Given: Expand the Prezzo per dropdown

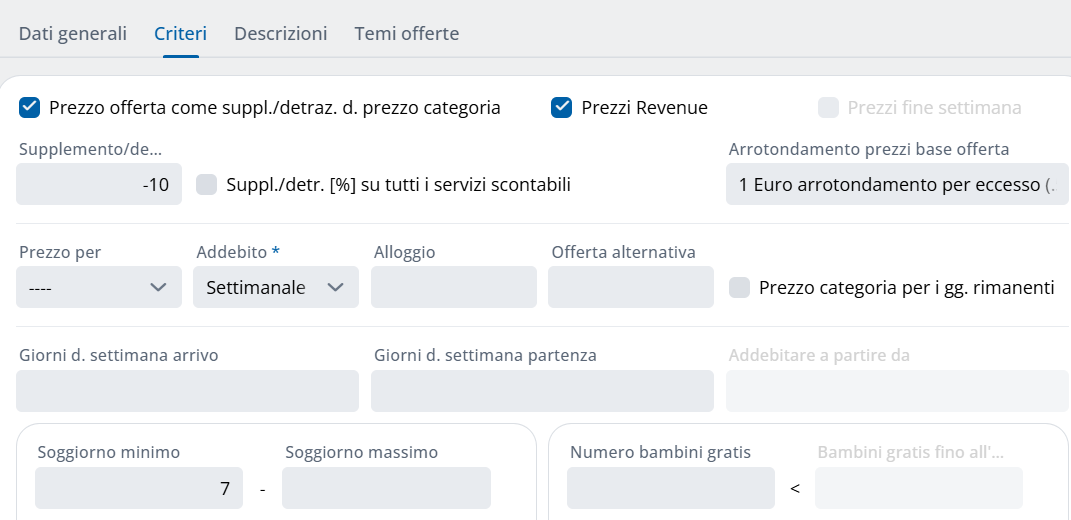Looking at the screenshot, I should pyautogui.click(x=98, y=287).
